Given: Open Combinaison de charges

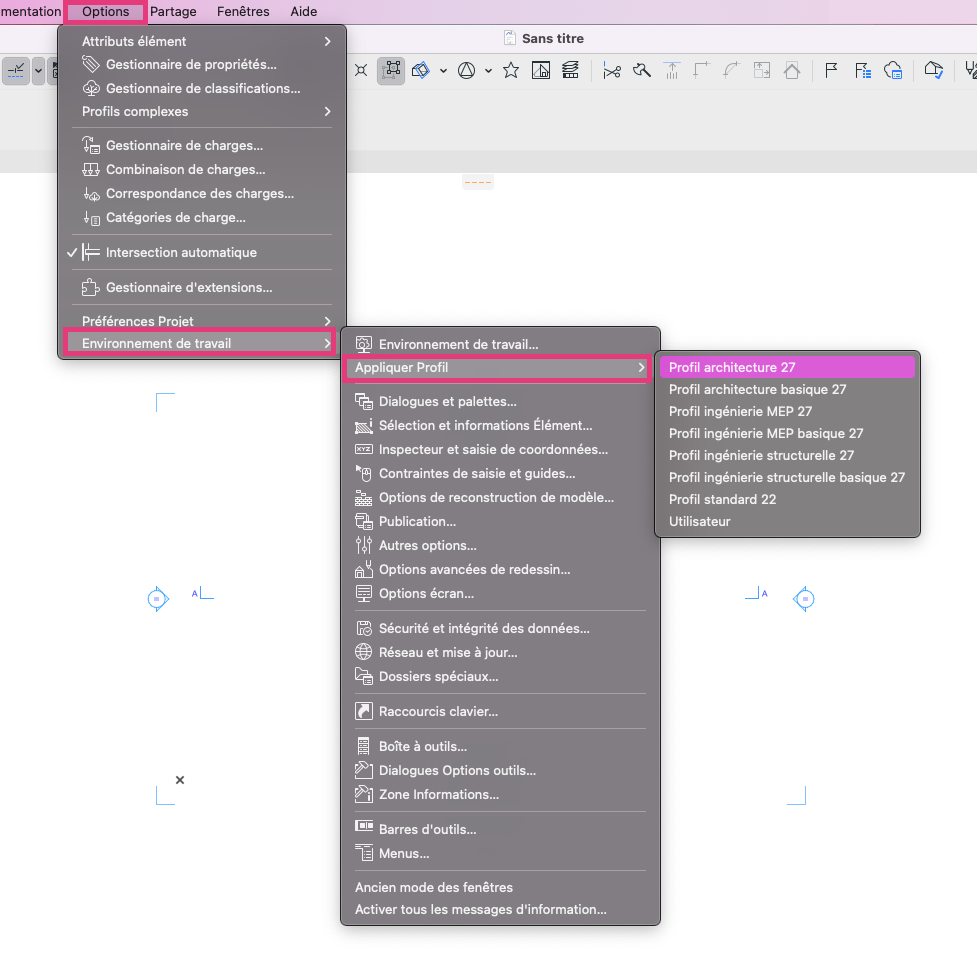Looking at the screenshot, I should pyautogui.click(x=203, y=169).
